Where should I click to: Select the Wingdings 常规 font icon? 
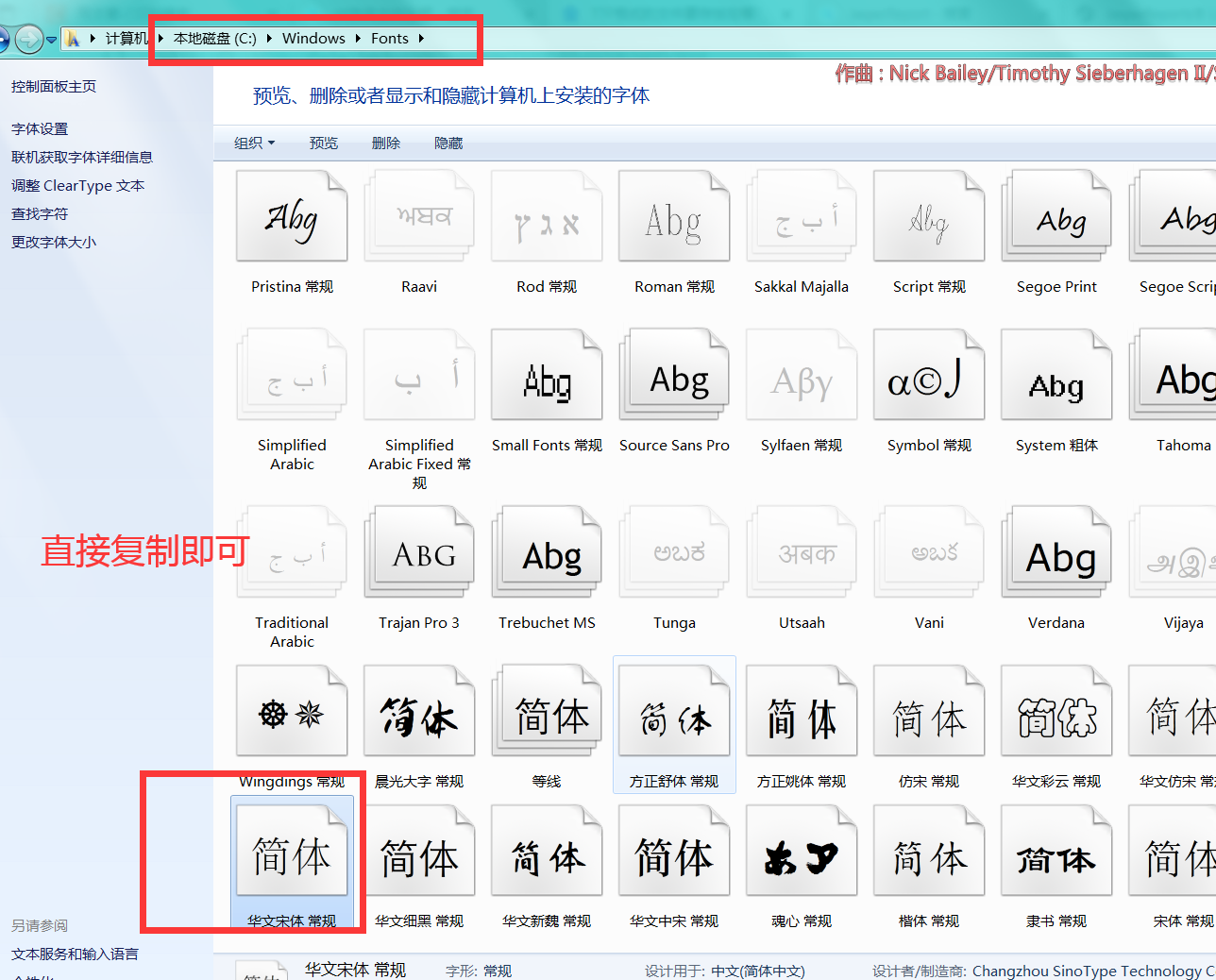tap(292, 711)
